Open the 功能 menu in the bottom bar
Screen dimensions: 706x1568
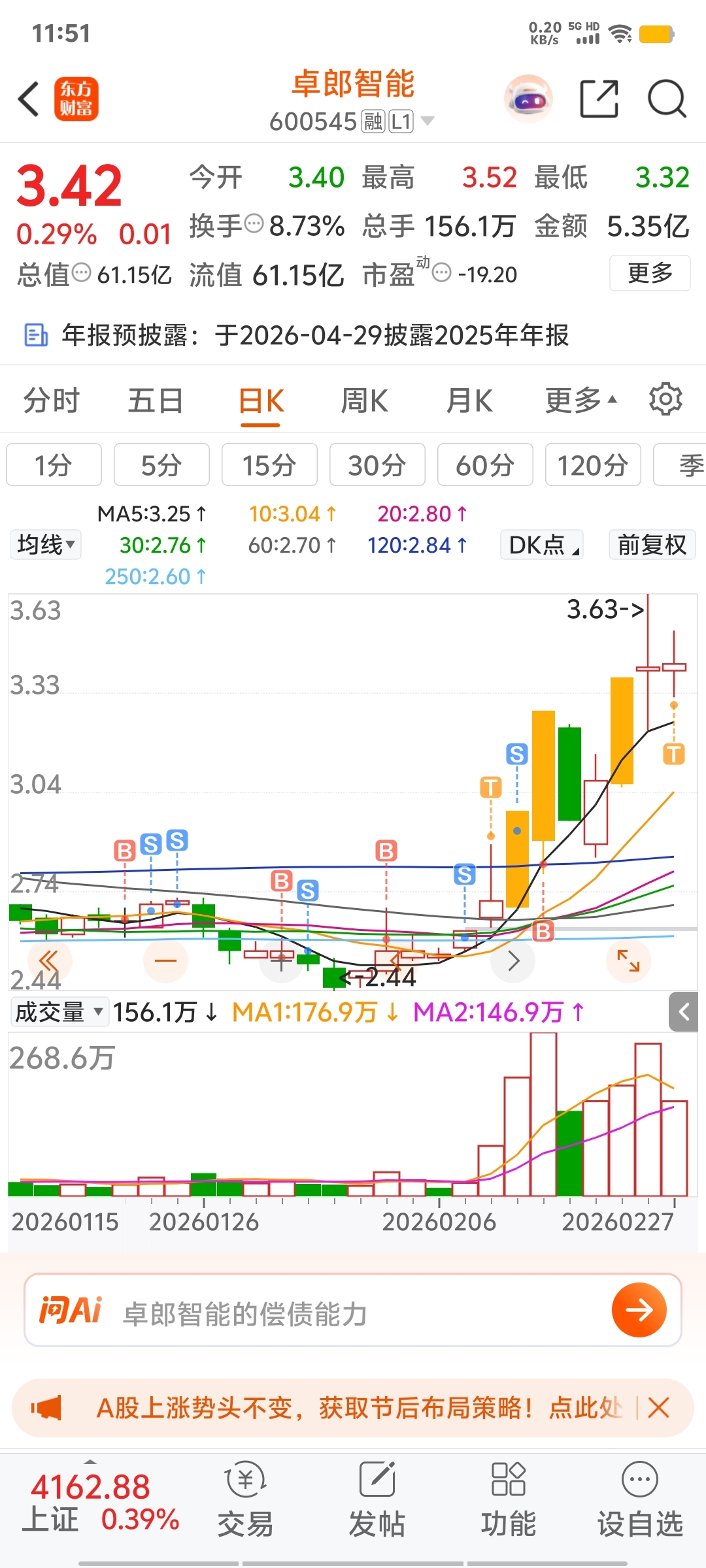[509, 1500]
